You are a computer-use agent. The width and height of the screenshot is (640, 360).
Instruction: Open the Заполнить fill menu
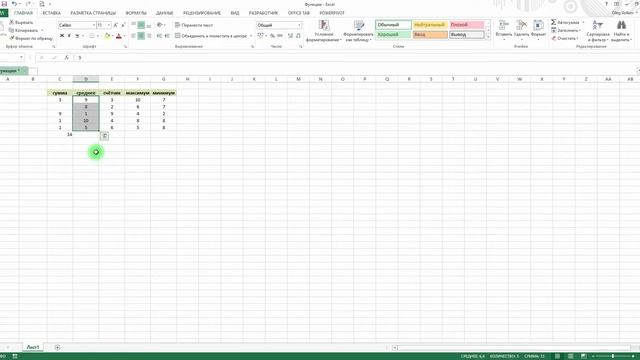click(x=566, y=30)
